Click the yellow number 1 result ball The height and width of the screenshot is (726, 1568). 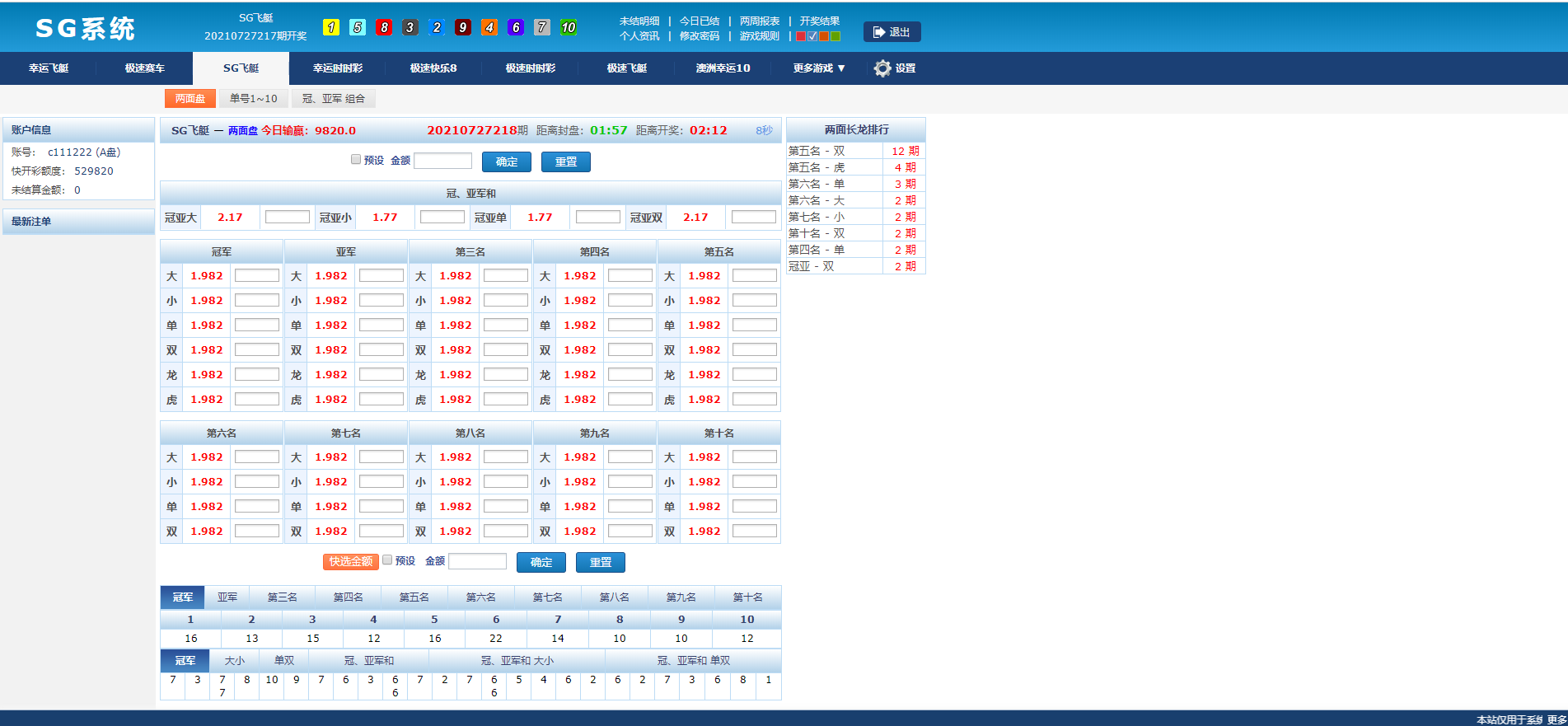331,27
